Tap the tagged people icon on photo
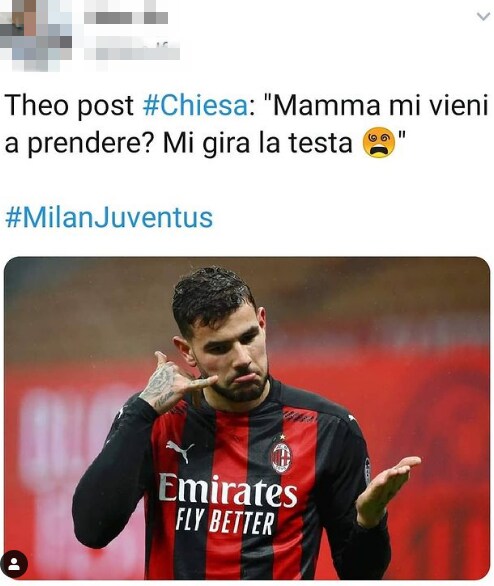The height and width of the screenshot is (586, 494). [14, 564]
